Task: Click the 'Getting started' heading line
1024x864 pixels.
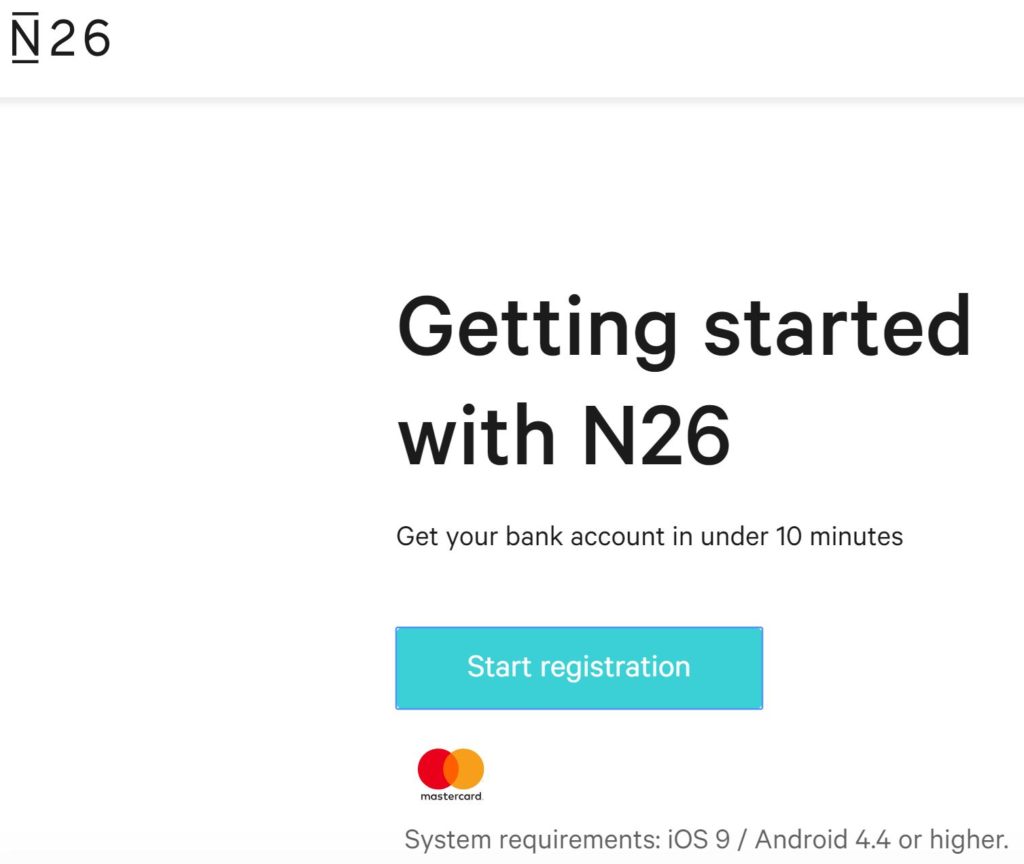Action: click(684, 330)
